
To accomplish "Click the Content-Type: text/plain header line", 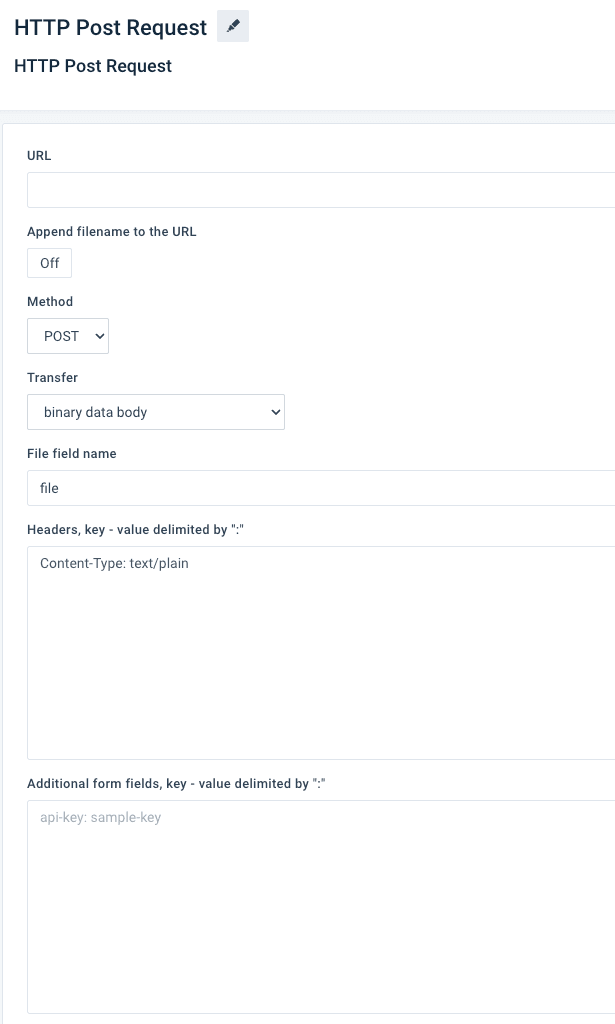I will coord(114,564).
